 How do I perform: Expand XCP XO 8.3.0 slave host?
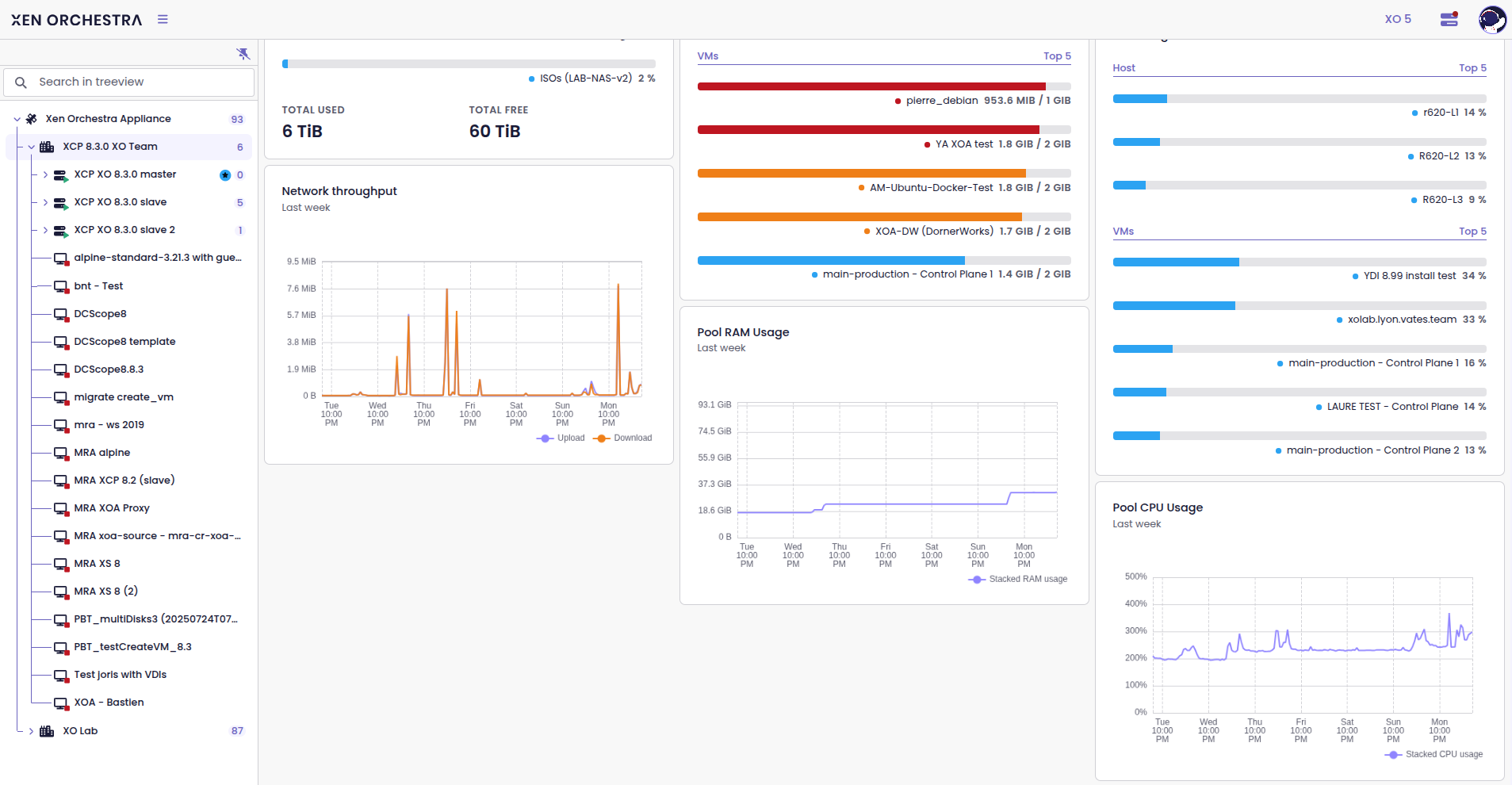pyautogui.click(x=45, y=202)
